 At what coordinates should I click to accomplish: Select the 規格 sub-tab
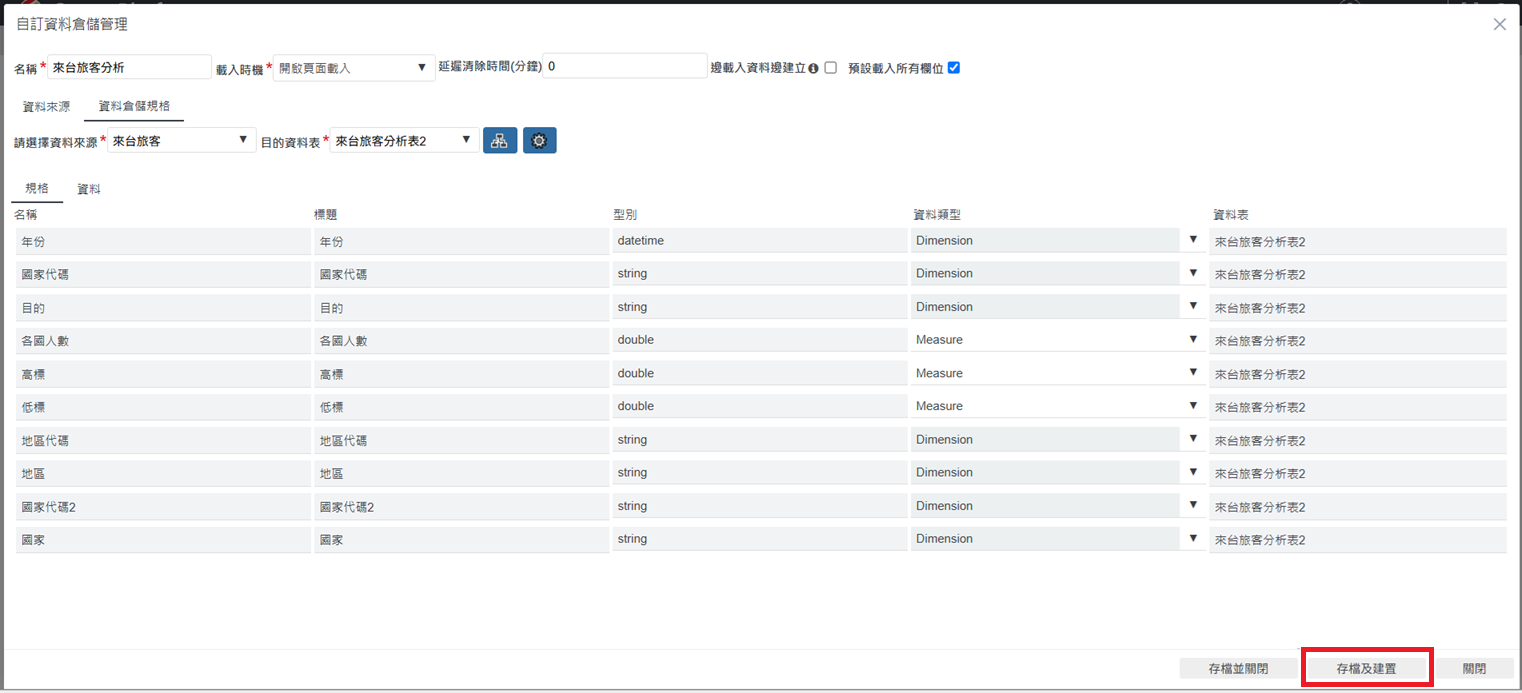tap(37, 189)
